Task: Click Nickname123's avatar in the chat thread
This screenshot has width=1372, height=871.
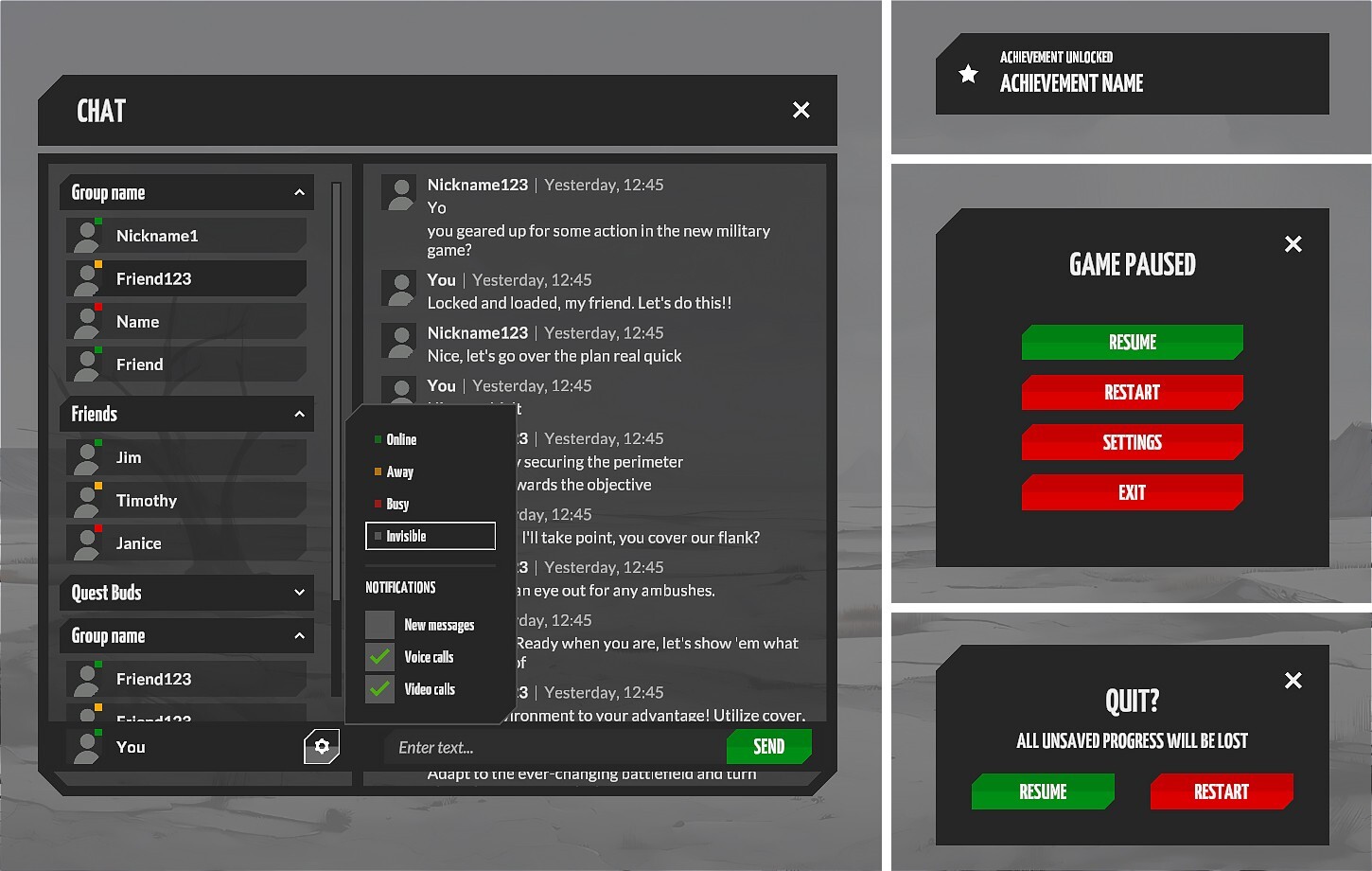Action: (x=398, y=191)
